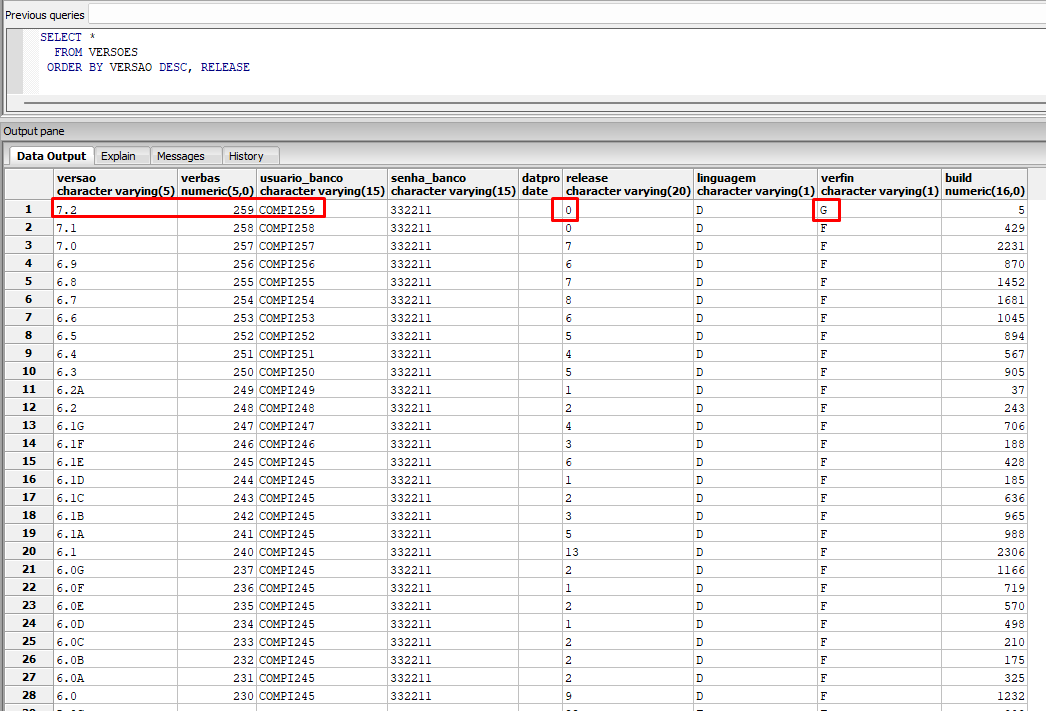Select the verfin column header

pos(880,184)
